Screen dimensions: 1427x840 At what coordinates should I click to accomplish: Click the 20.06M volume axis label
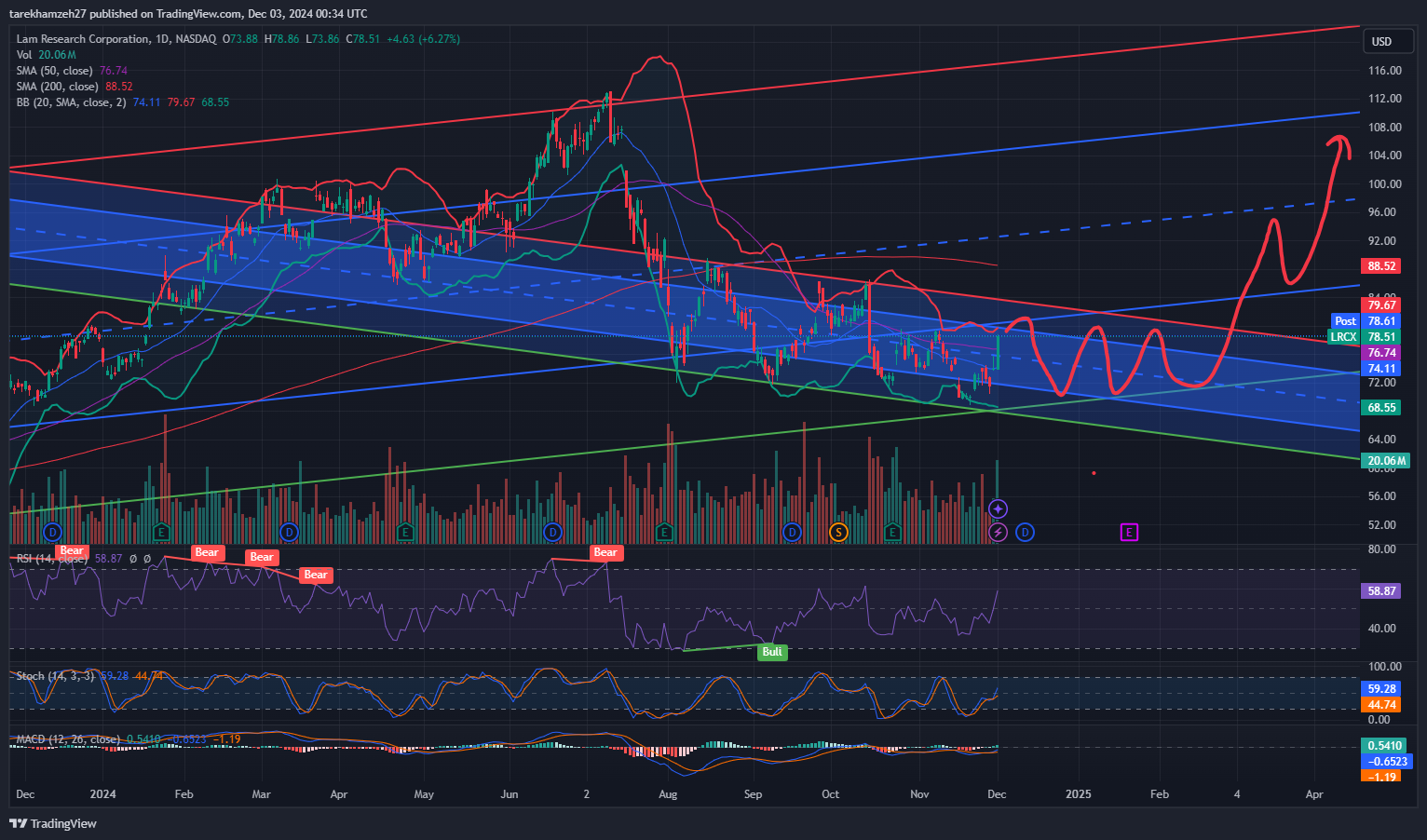coord(1387,461)
